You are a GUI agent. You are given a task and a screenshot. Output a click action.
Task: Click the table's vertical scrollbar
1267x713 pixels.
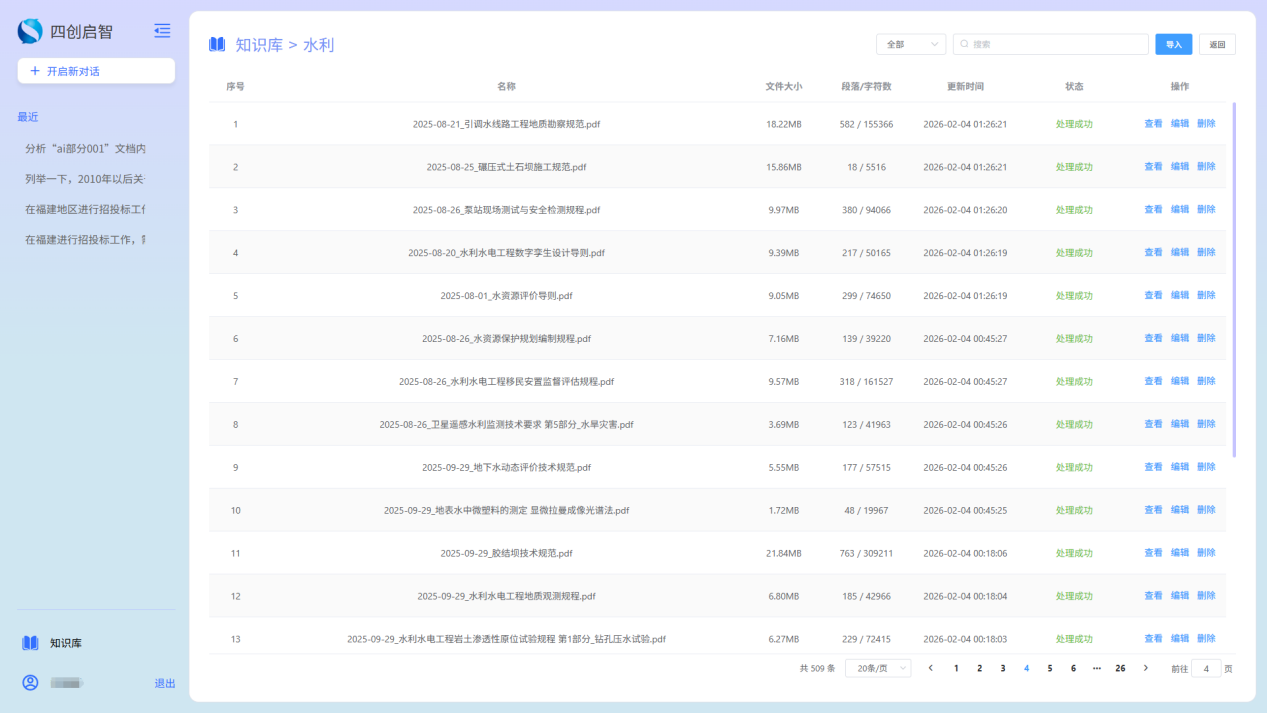1234,280
